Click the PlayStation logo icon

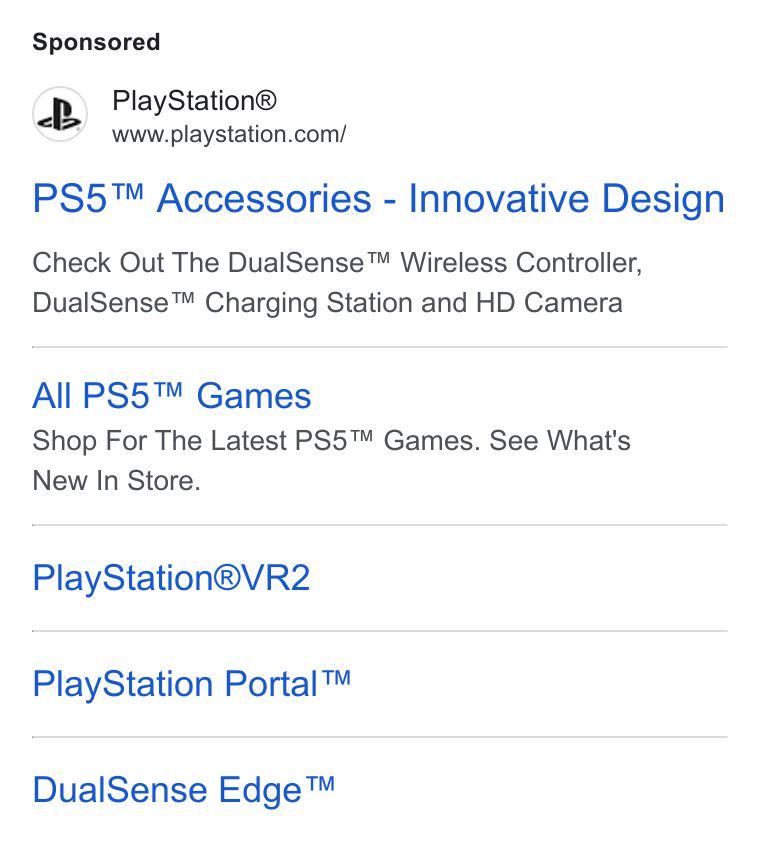click(x=60, y=114)
